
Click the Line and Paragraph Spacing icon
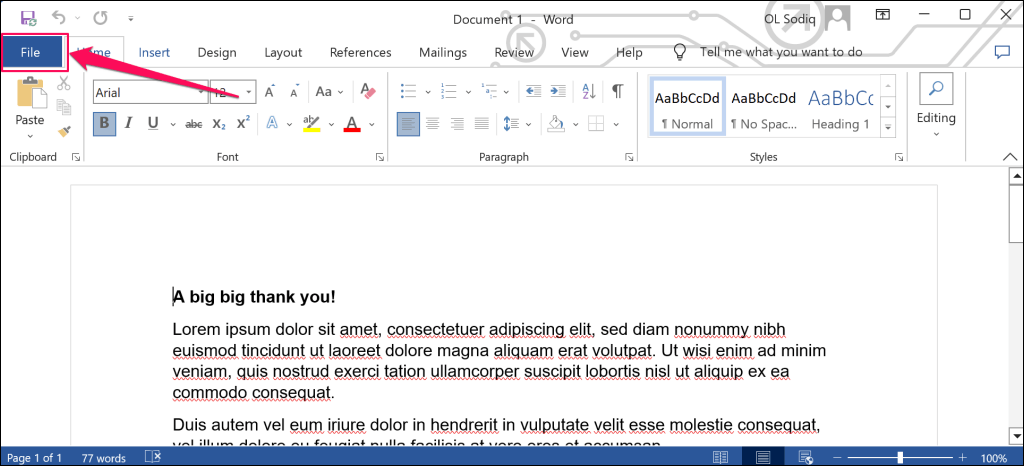tap(511, 123)
